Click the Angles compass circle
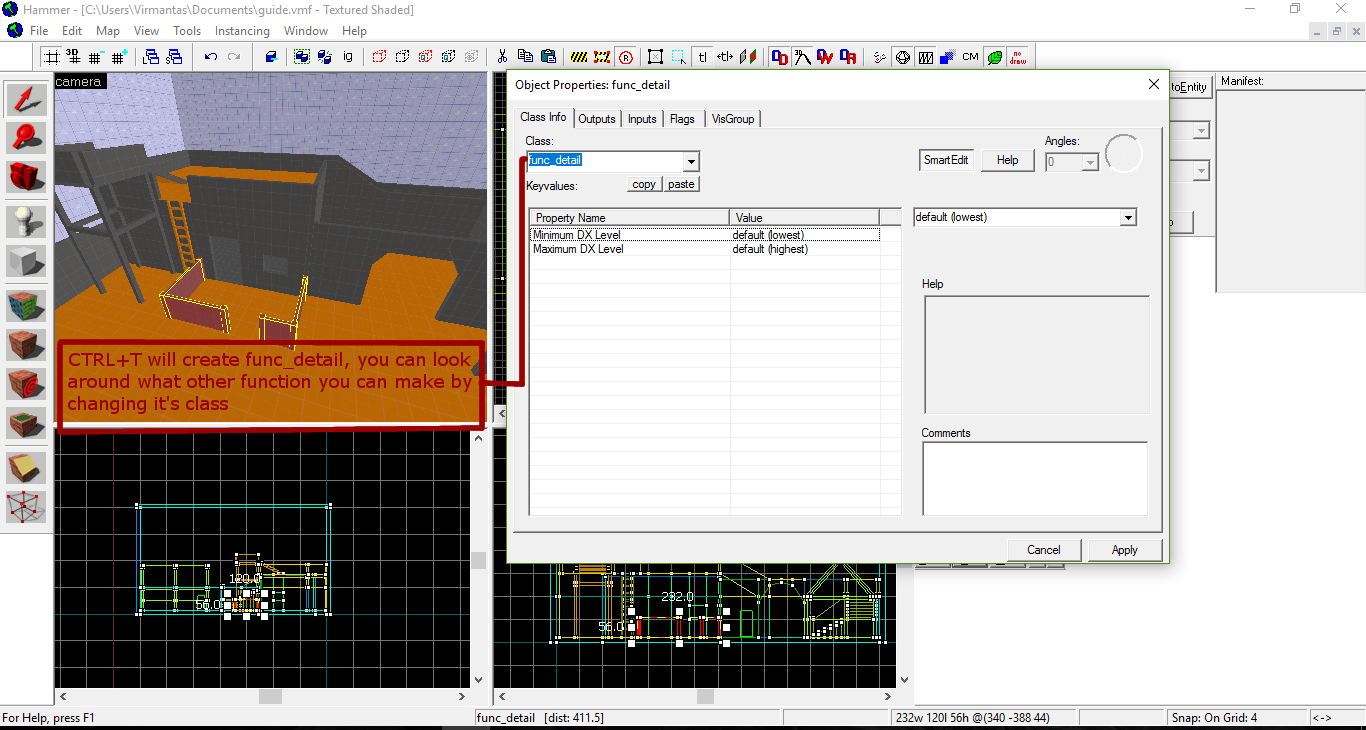This screenshot has height=730, width=1366. (x=1124, y=154)
